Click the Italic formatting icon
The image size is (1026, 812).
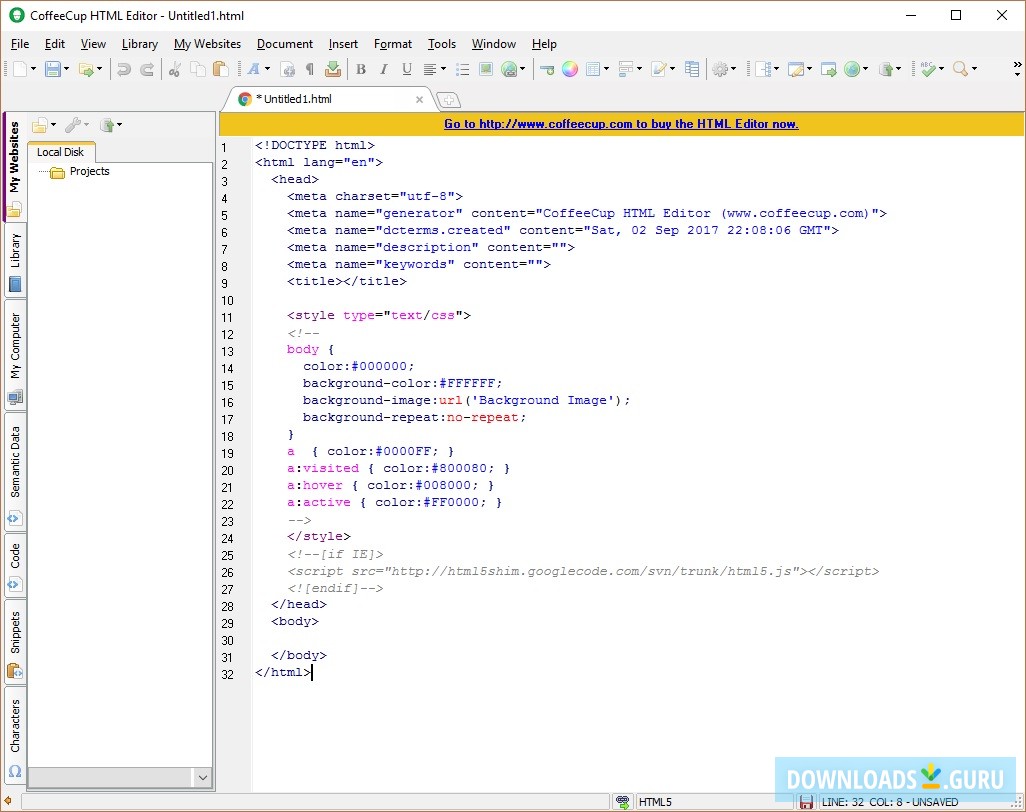pyautogui.click(x=383, y=69)
